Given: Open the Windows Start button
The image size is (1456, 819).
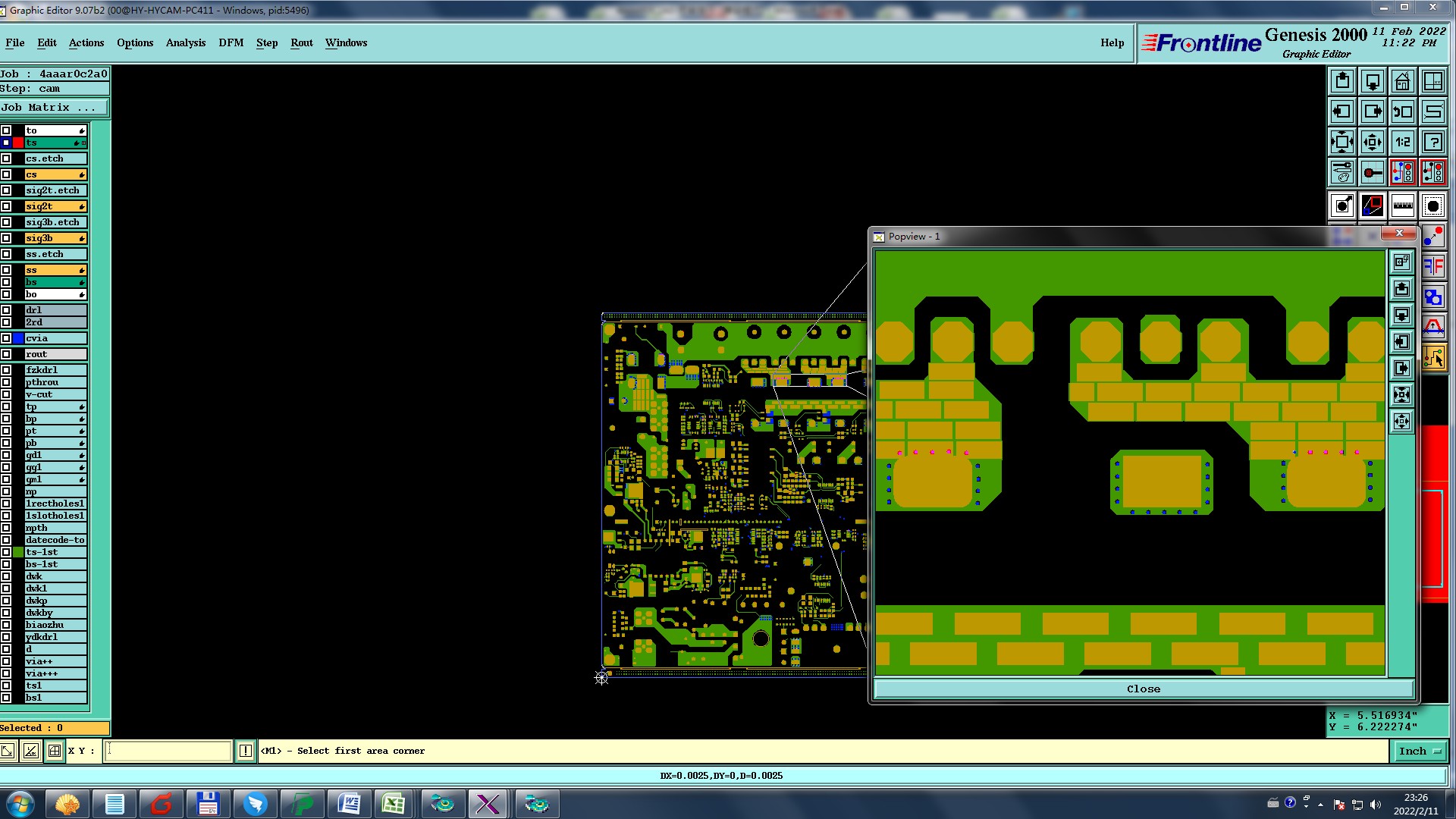Looking at the screenshot, I should (20, 804).
